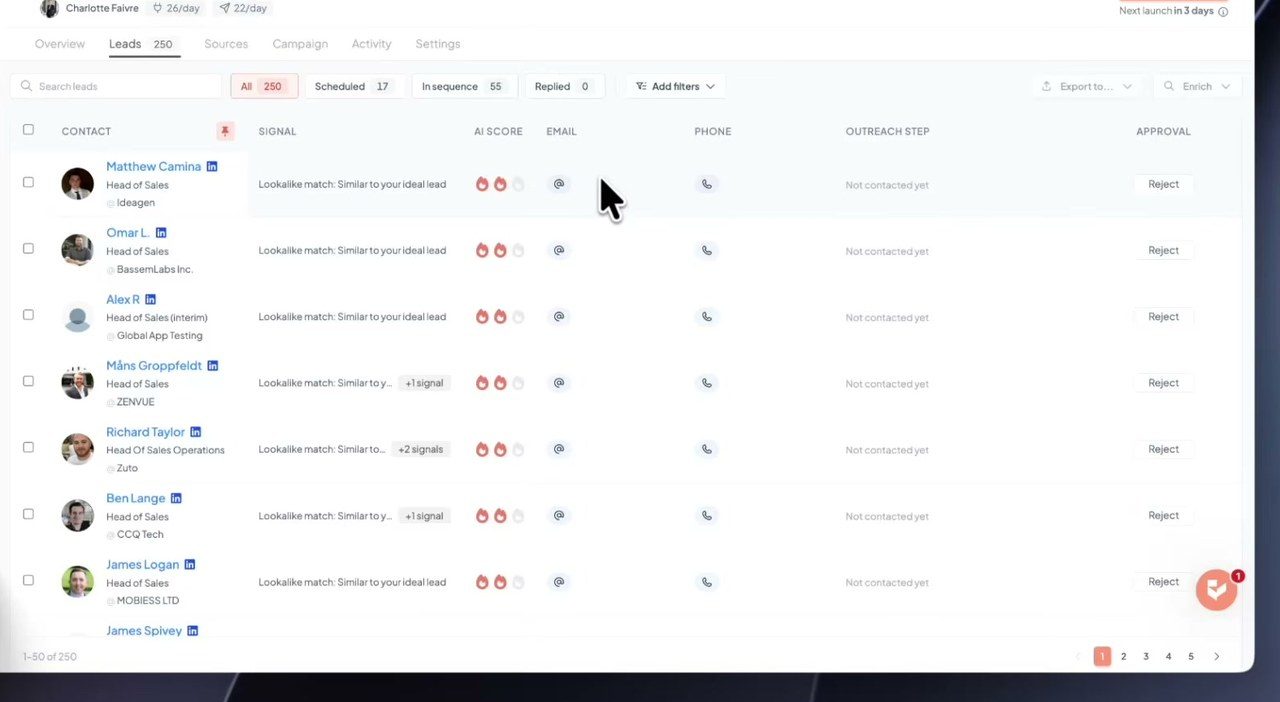Click AI score flames for Ben Lange
The width and height of the screenshot is (1280, 702).
[x=500, y=516]
